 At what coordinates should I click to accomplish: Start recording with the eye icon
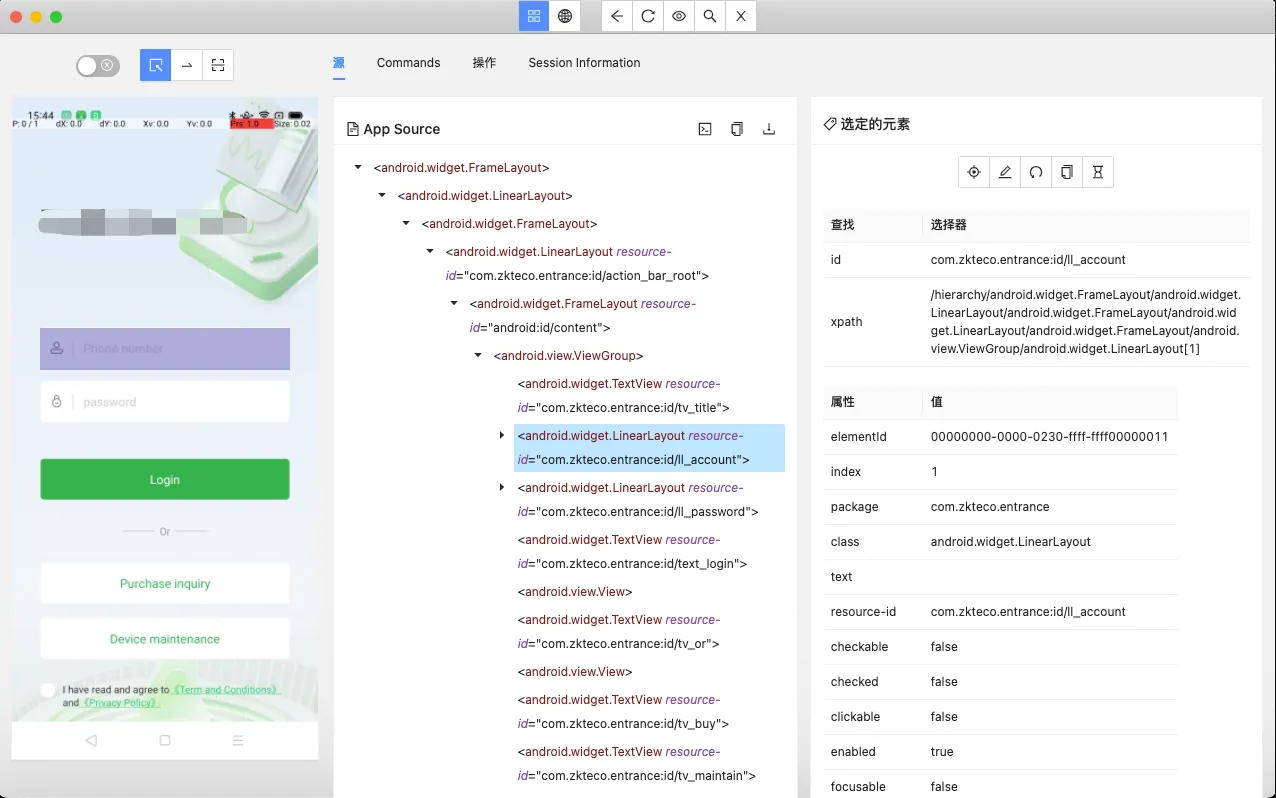click(x=679, y=16)
